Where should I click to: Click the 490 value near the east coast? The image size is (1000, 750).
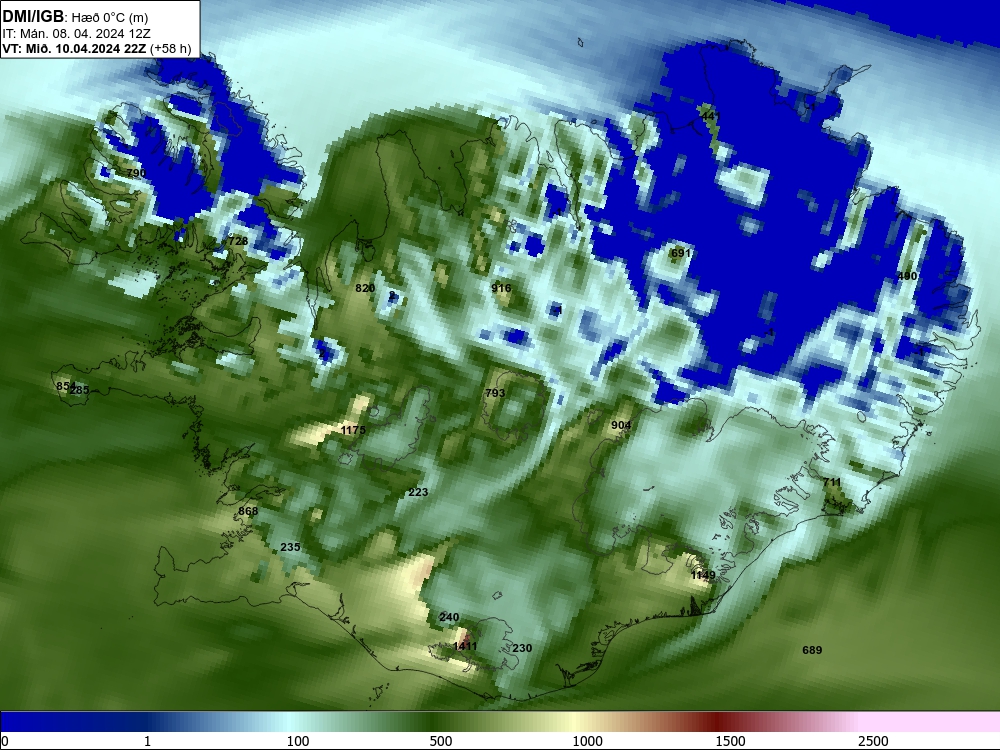point(907,276)
